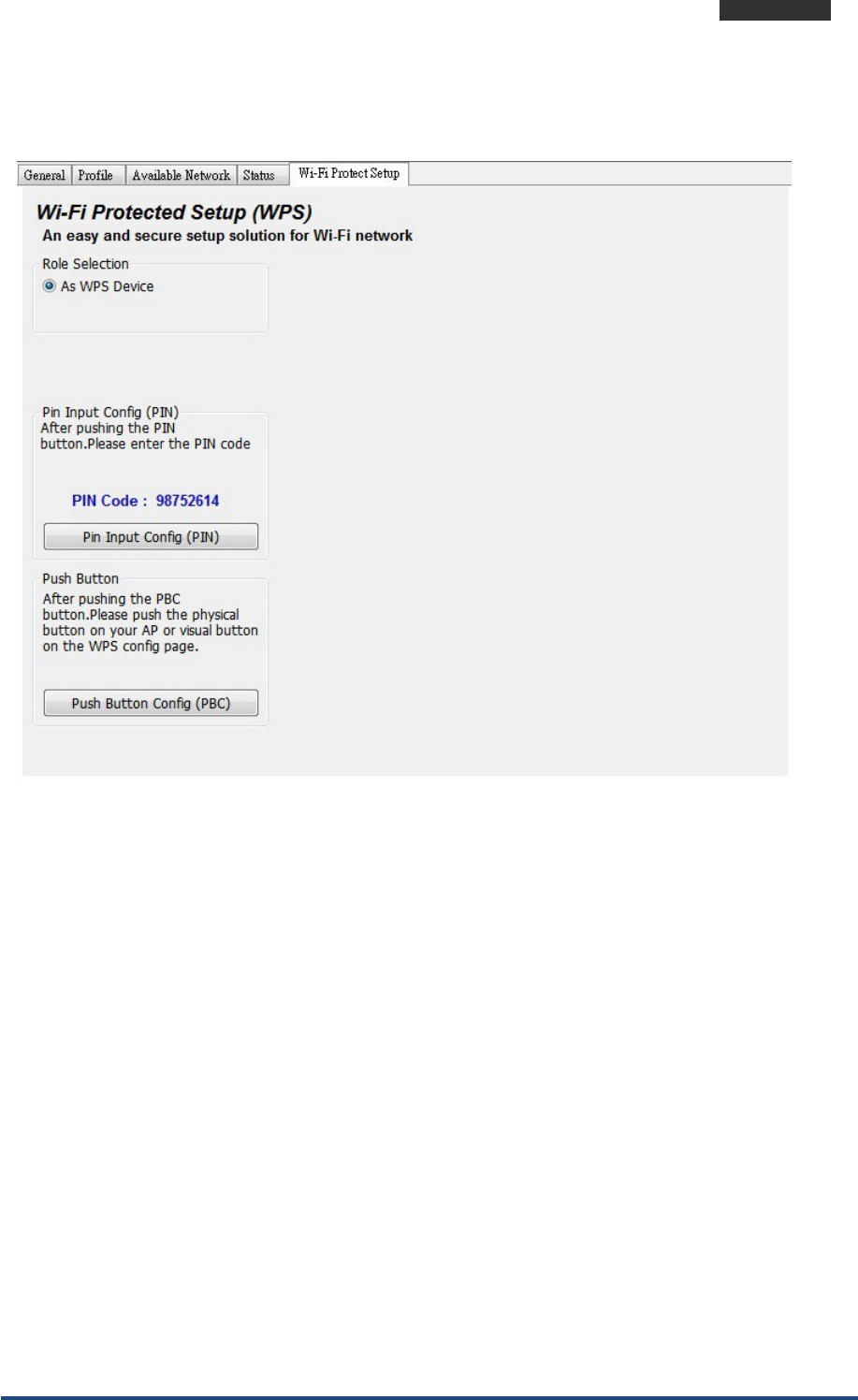This screenshot has width=858, height=1400.
Task: Start Push Button Config (PBC)
Action: [151, 703]
